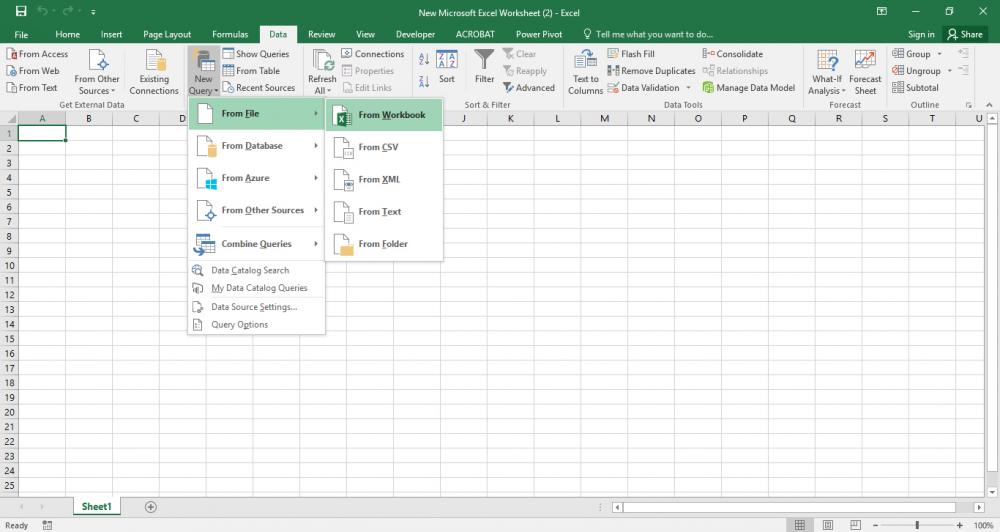Click the zoom in plus button

[x=959, y=525]
